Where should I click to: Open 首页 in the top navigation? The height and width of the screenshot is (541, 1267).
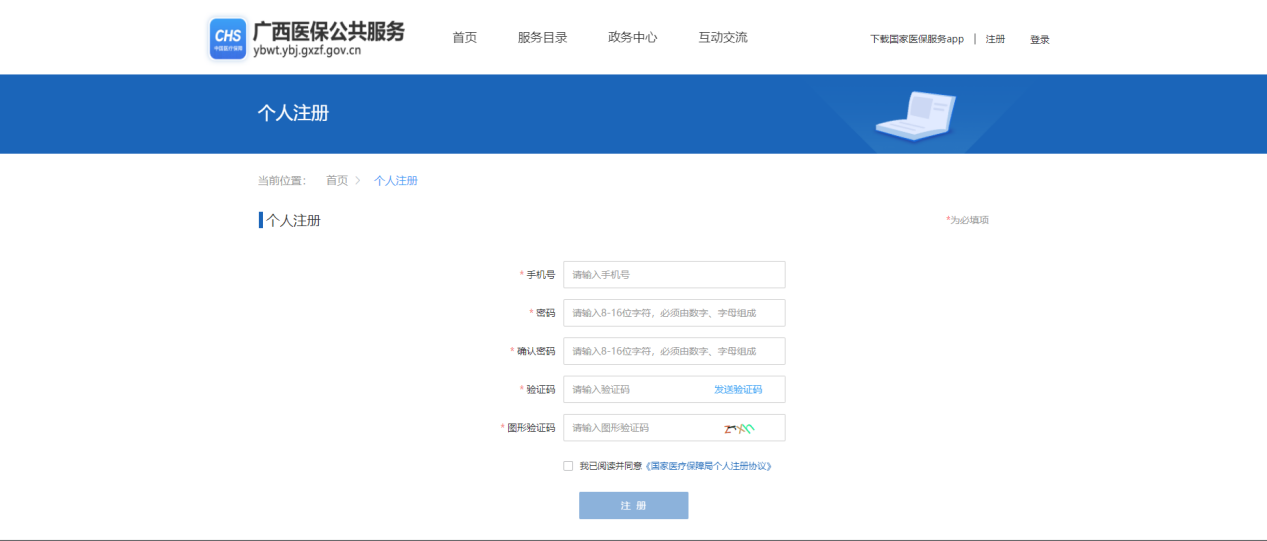pos(464,38)
